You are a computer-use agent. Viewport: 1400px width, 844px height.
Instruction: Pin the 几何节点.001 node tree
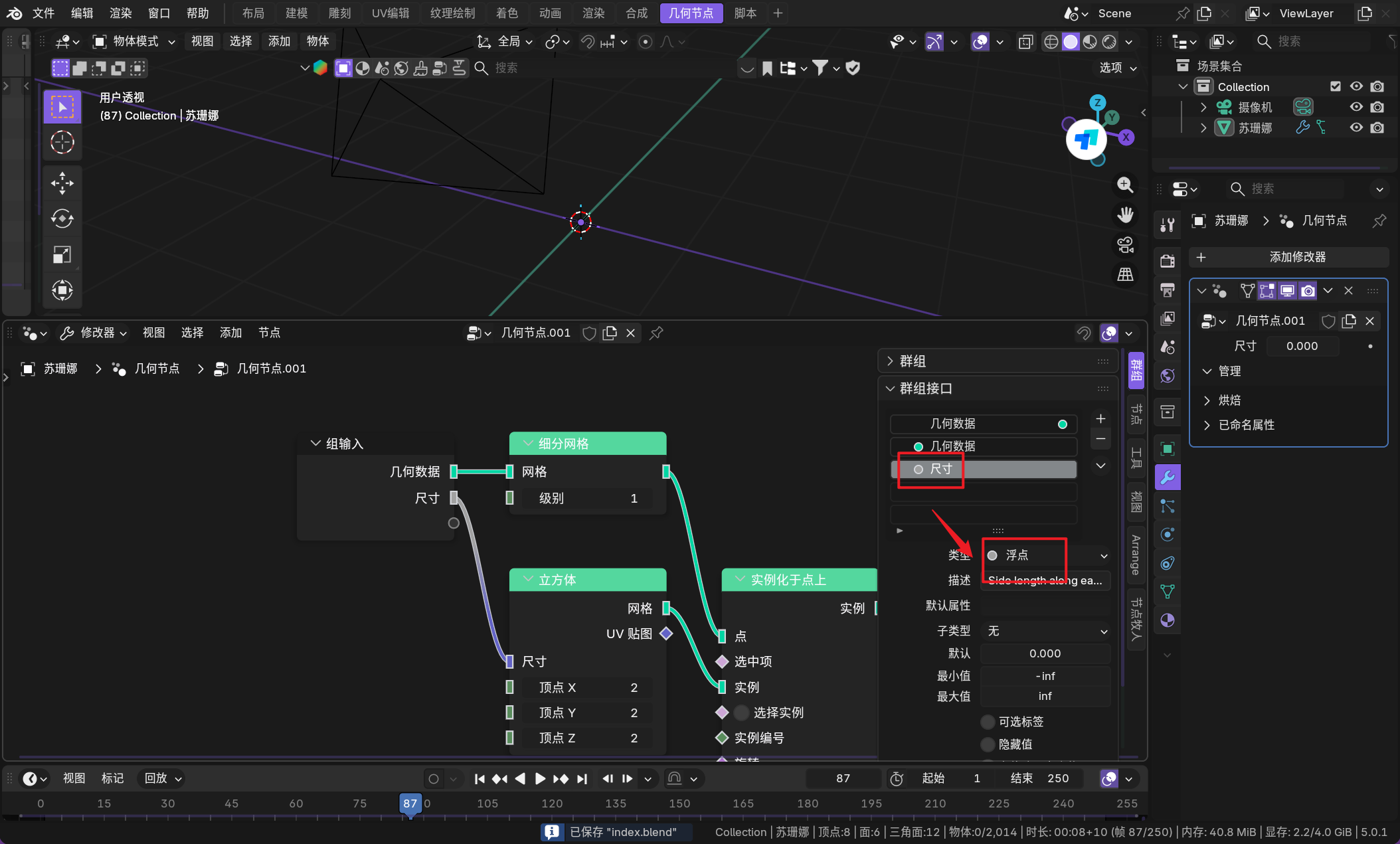click(656, 333)
